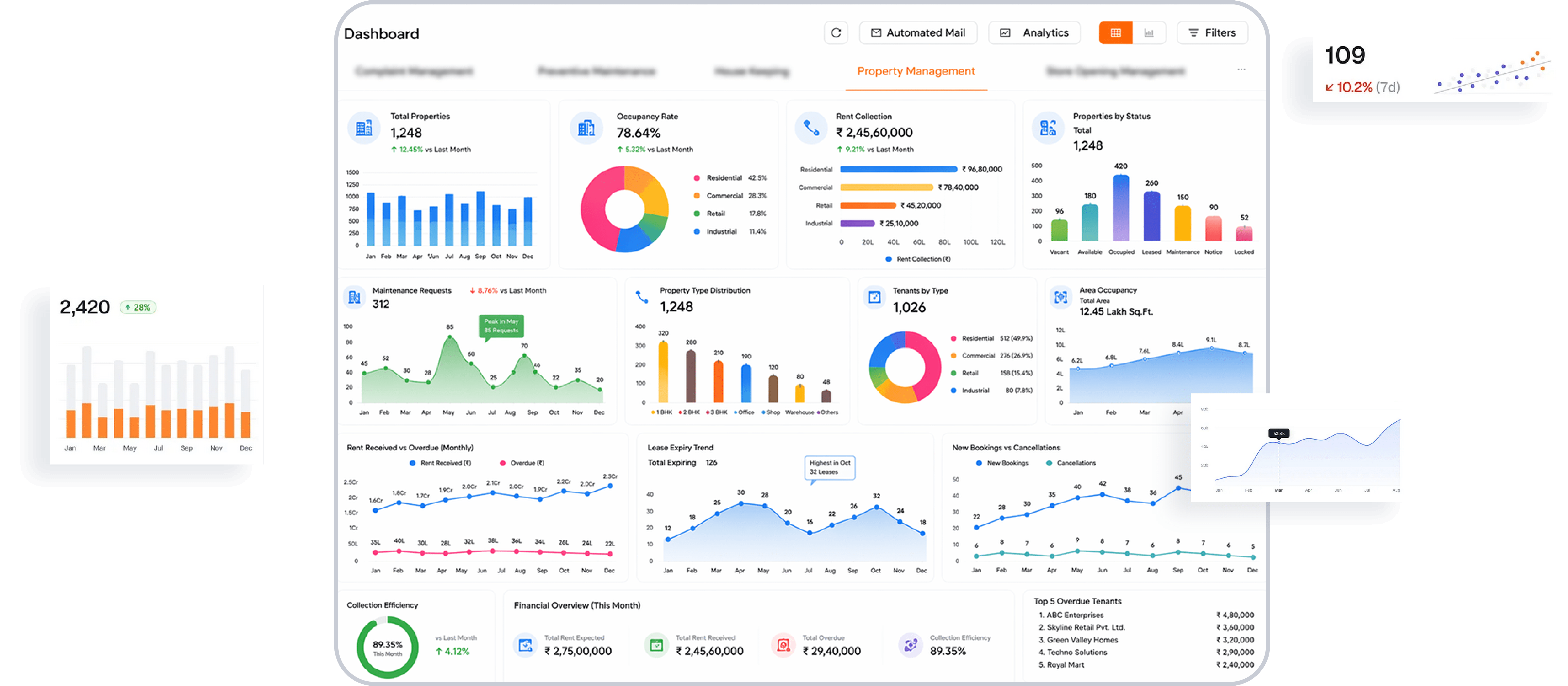Open the Filters button

click(x=1212, y=33)
